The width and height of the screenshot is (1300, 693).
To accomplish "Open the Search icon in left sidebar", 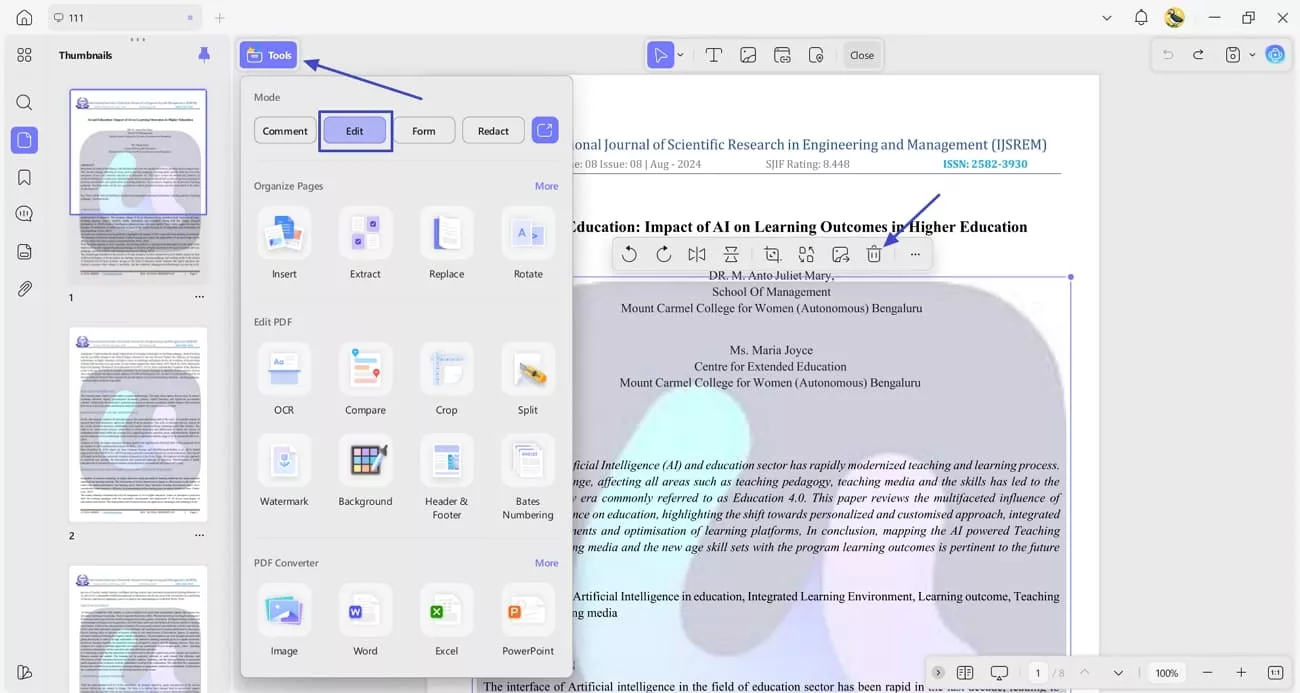I will pos(24,102).
